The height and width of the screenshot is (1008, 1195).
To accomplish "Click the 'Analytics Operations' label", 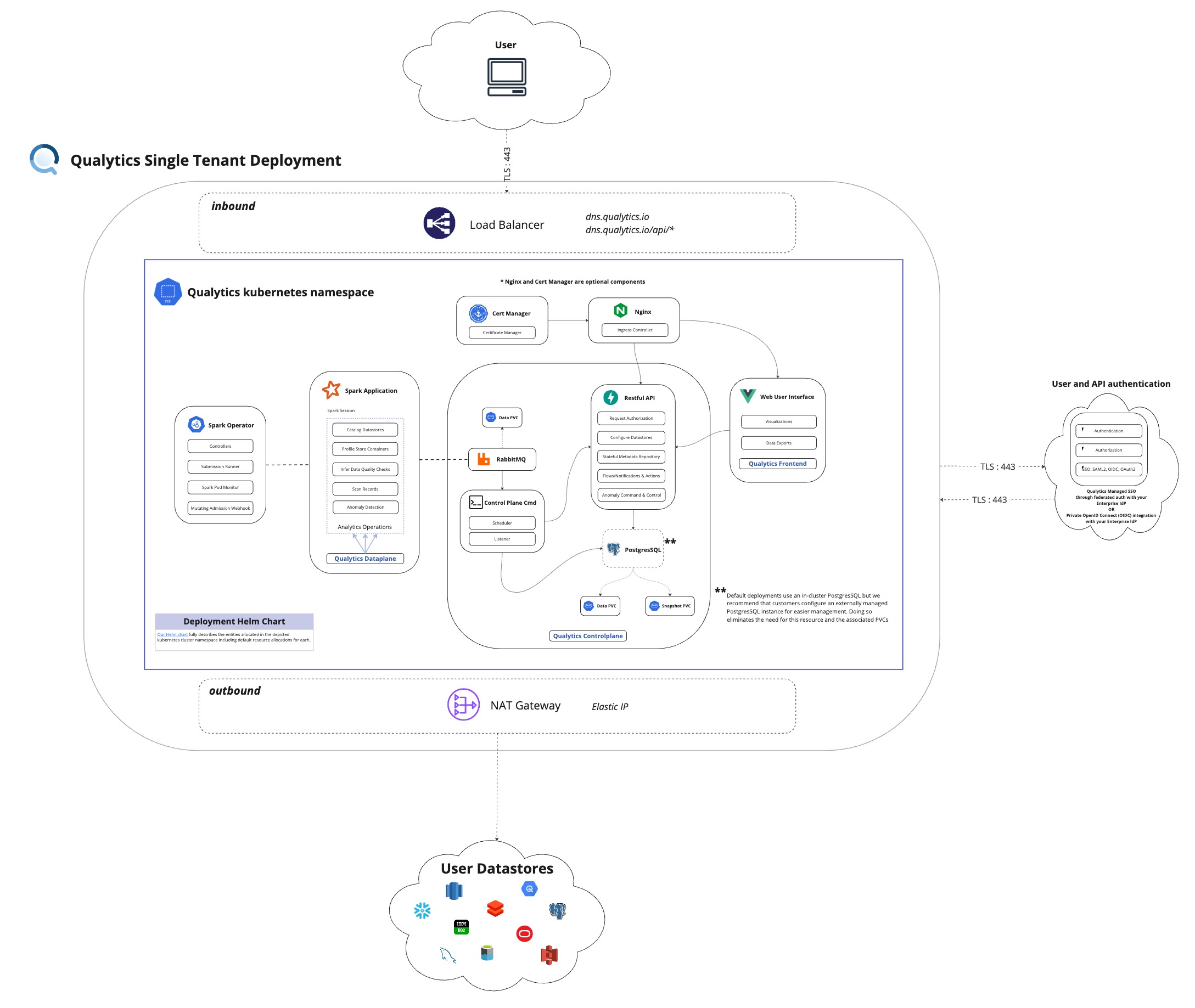I will [364, 527].
